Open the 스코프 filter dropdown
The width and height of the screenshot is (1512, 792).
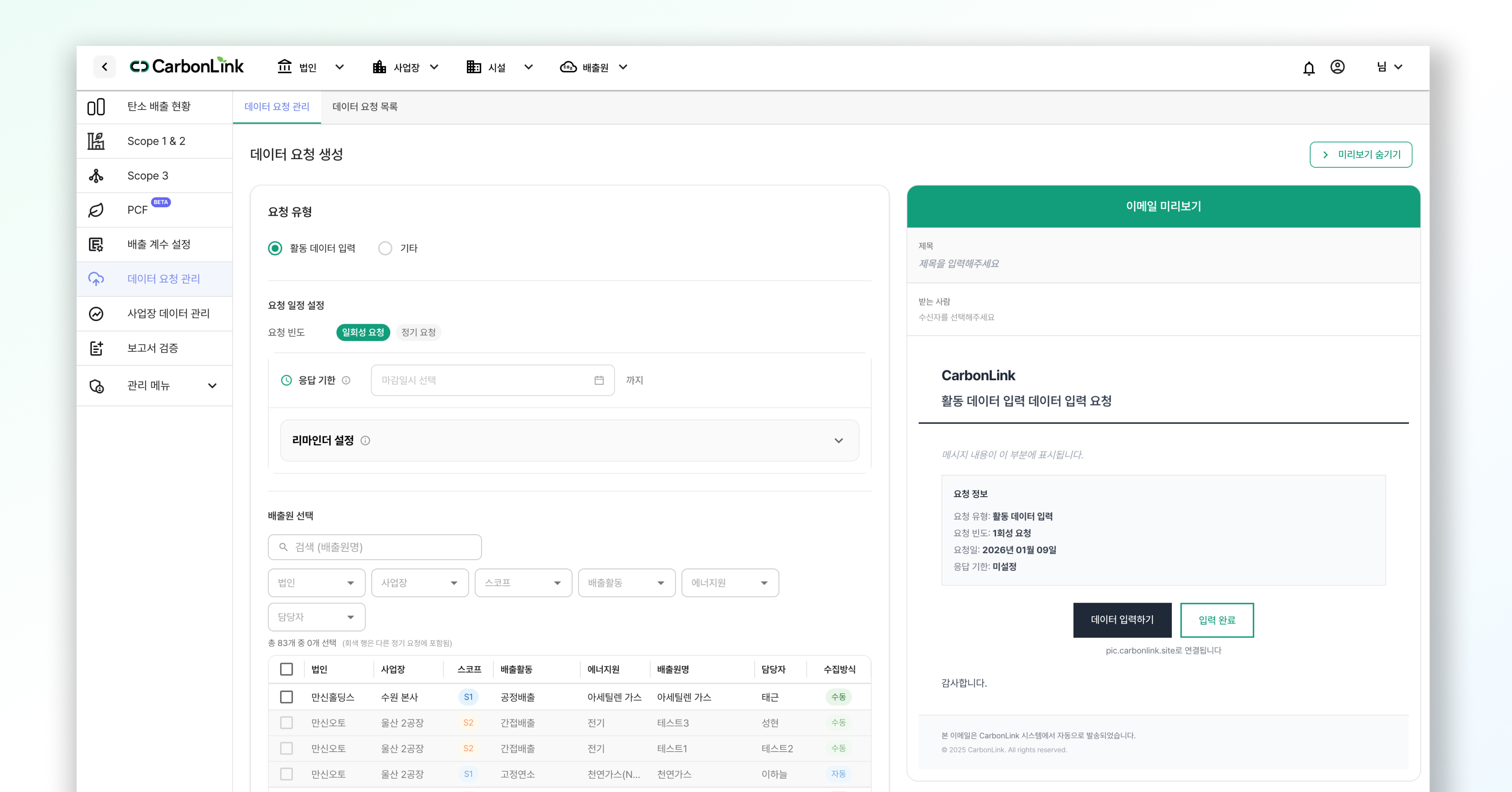coord(523,583)
